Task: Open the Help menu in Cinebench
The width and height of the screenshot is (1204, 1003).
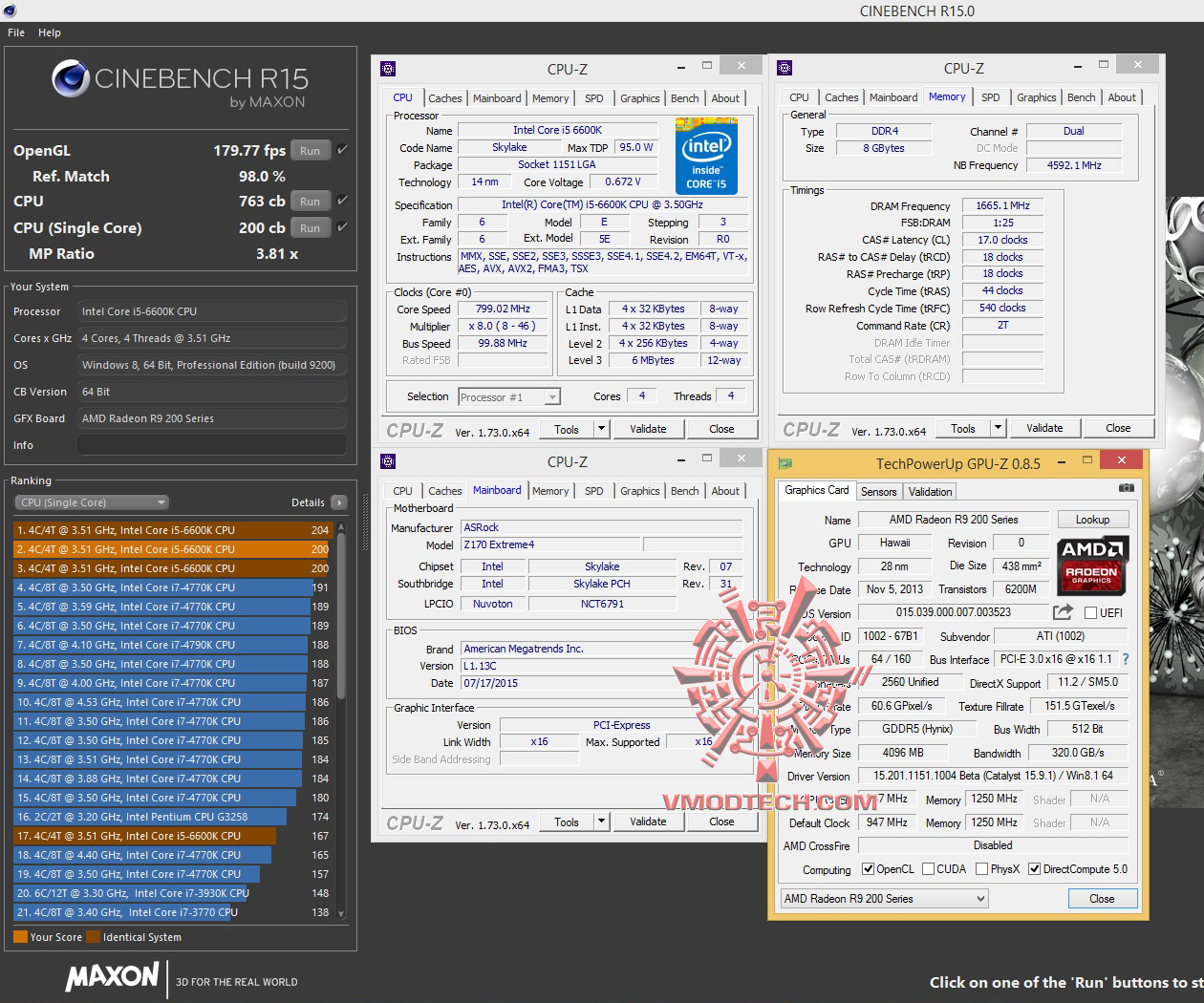Action: pos(50,32)
